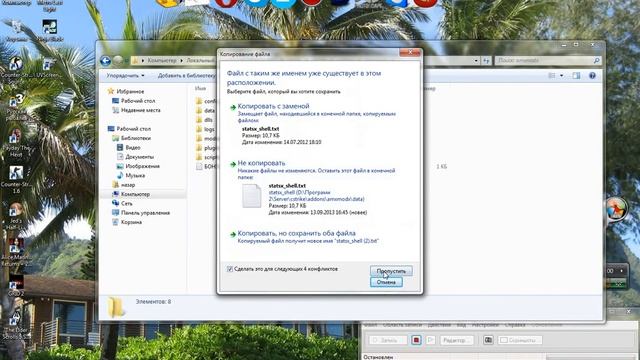
Task: Choose "Копировать, но сохранить оба файла"
Action: point(296,233)
